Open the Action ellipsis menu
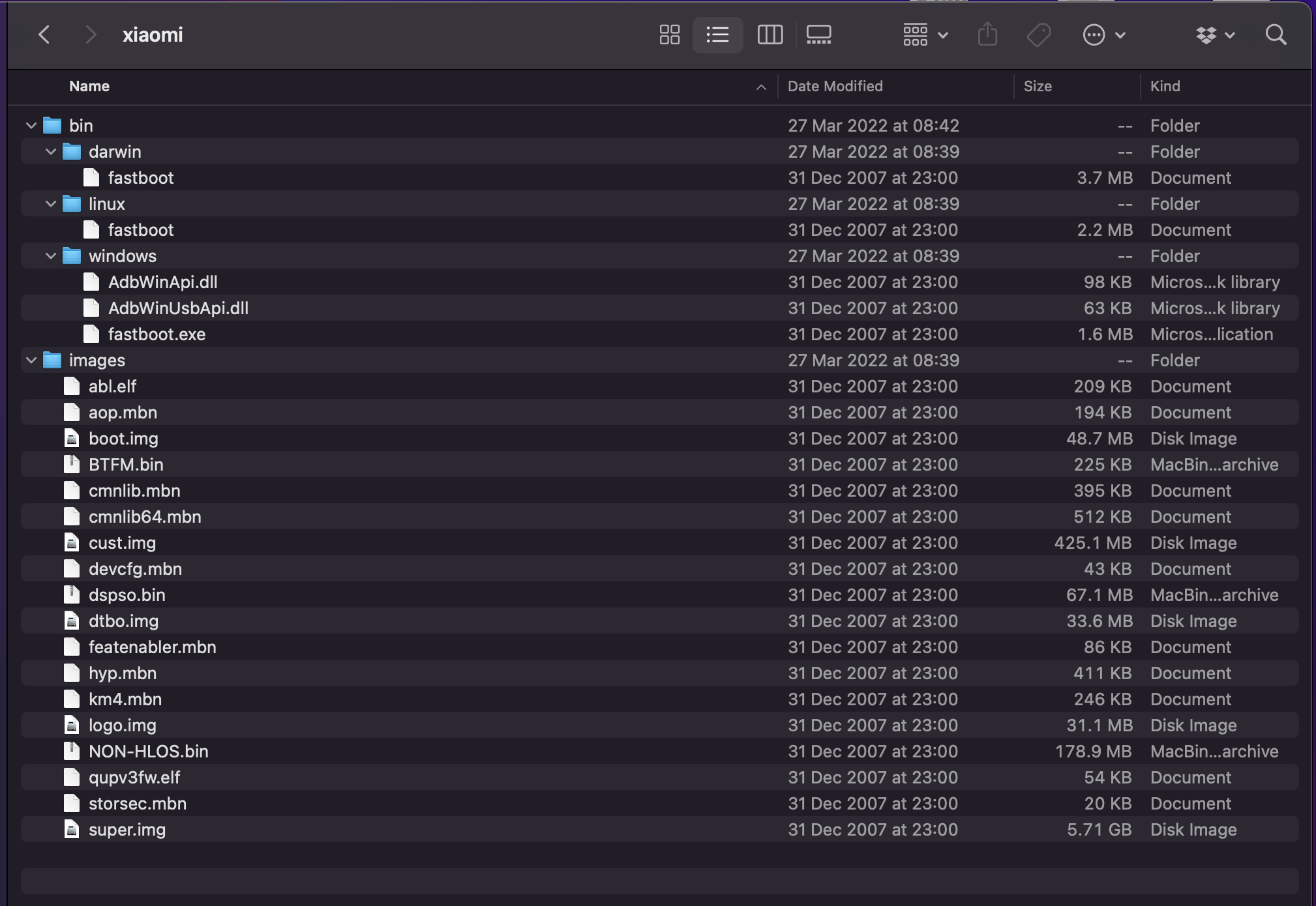Screen dimensions: 1316x906 (1104, 35)
